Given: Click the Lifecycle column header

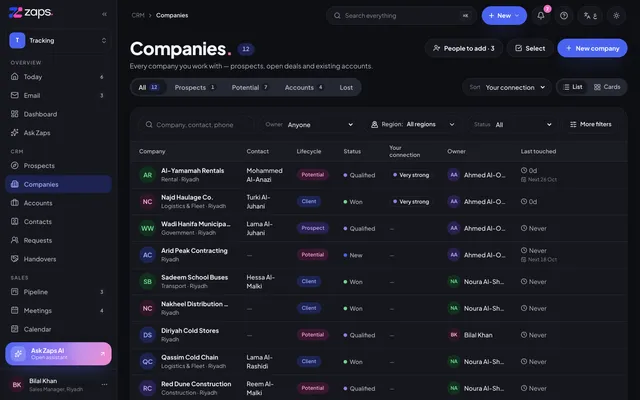Looking at the screenshot, I should pos(309,151).
